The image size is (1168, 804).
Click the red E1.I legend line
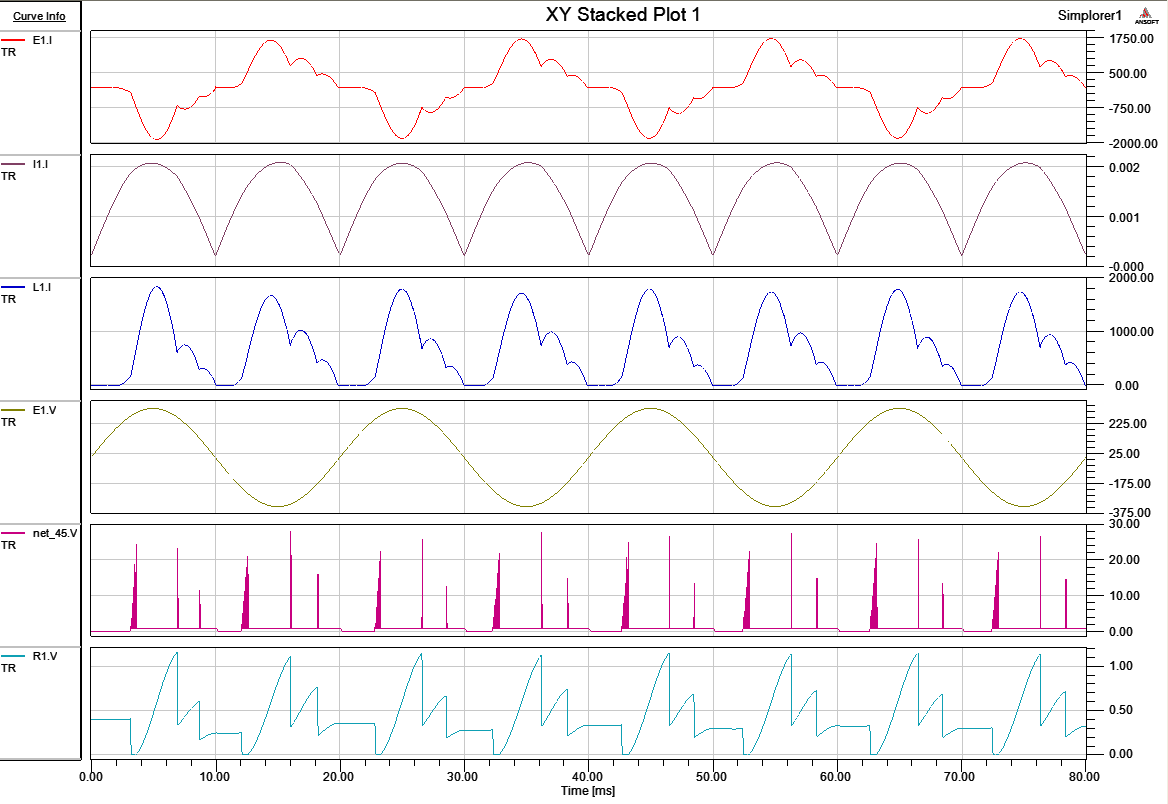(14, 40)
